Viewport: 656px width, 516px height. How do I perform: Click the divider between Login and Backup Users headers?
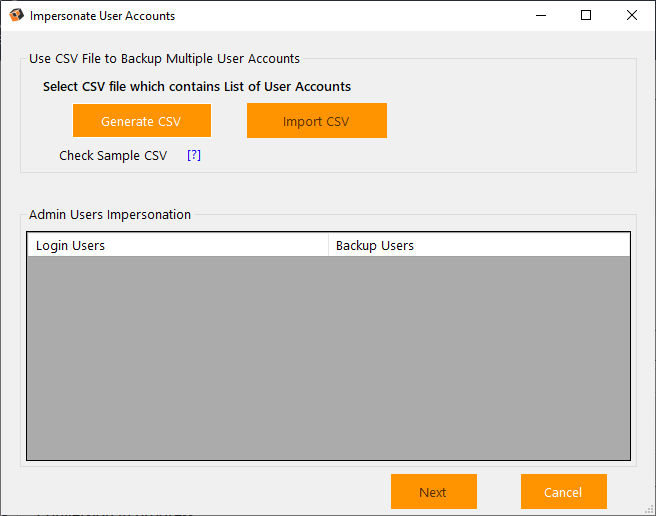328,245
